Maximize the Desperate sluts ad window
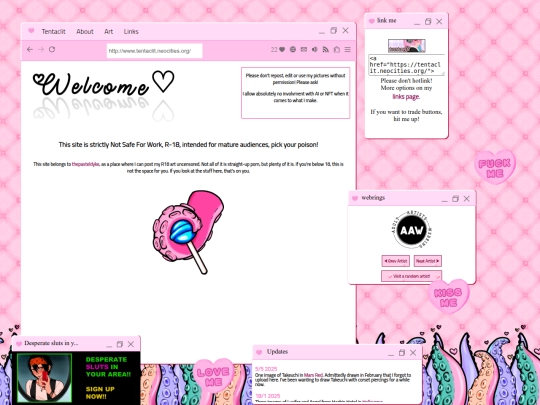 click(120, 344)
